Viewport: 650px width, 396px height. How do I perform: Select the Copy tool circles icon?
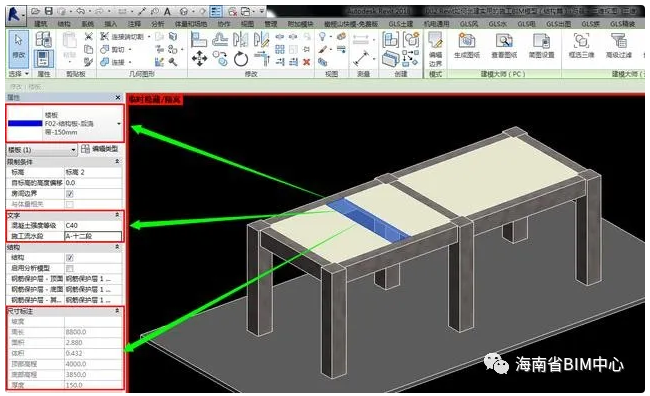220,59
